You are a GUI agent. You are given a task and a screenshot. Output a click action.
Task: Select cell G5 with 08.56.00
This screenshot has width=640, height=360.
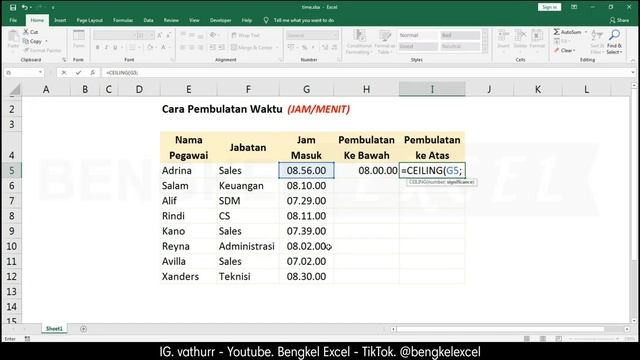click(306, 171)
